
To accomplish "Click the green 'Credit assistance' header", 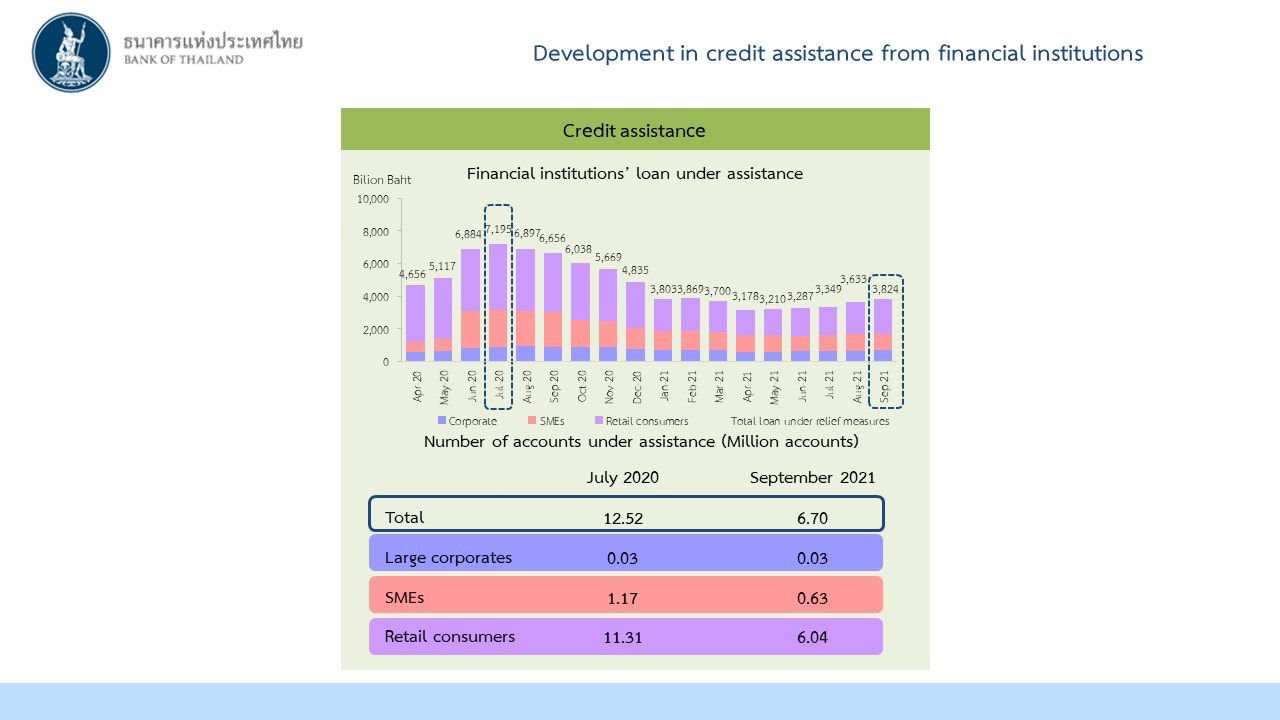I will pos(635,129).
